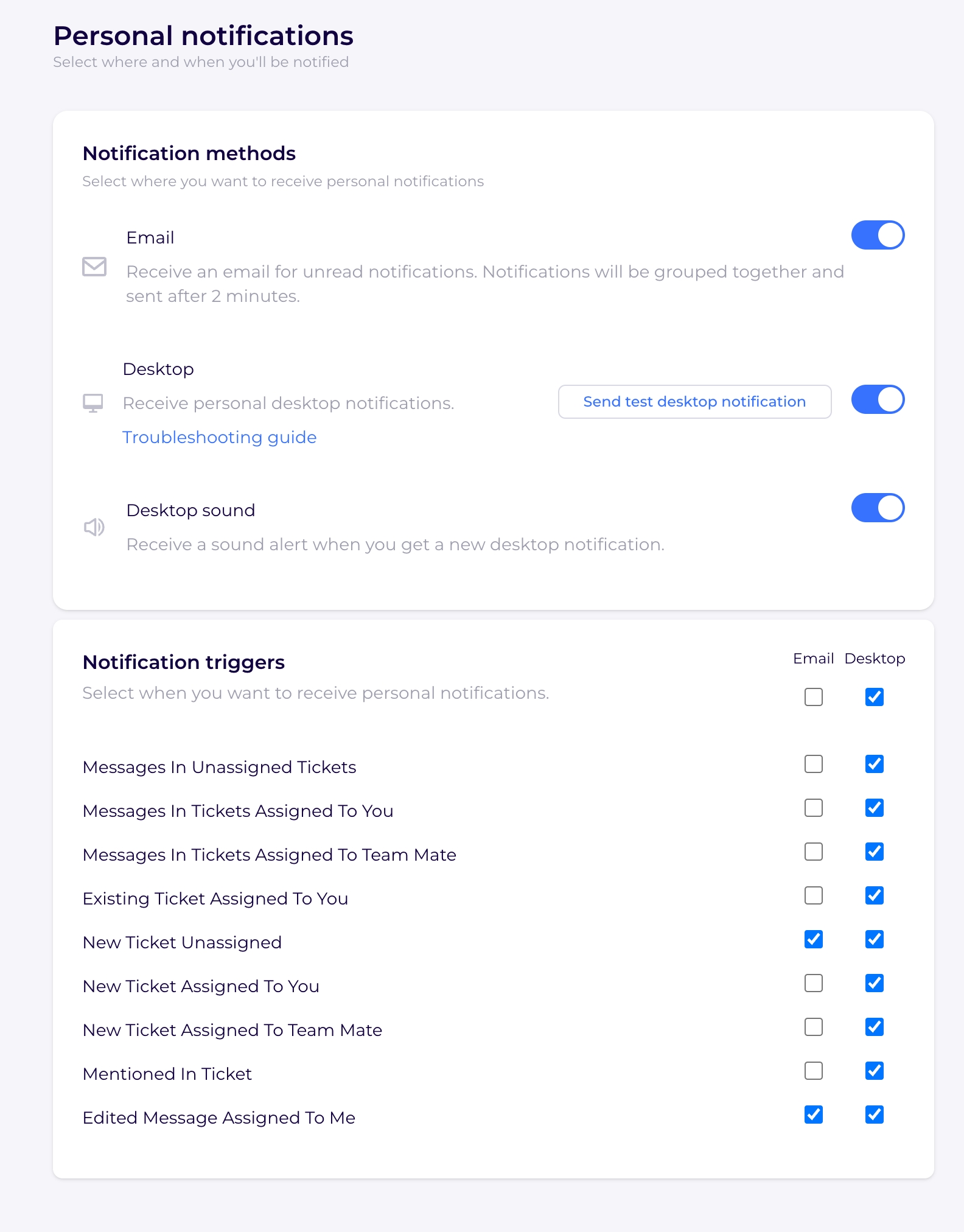Check Email for New Ticket Assigned To You
964x1232 pixels.
pos(813,983)
